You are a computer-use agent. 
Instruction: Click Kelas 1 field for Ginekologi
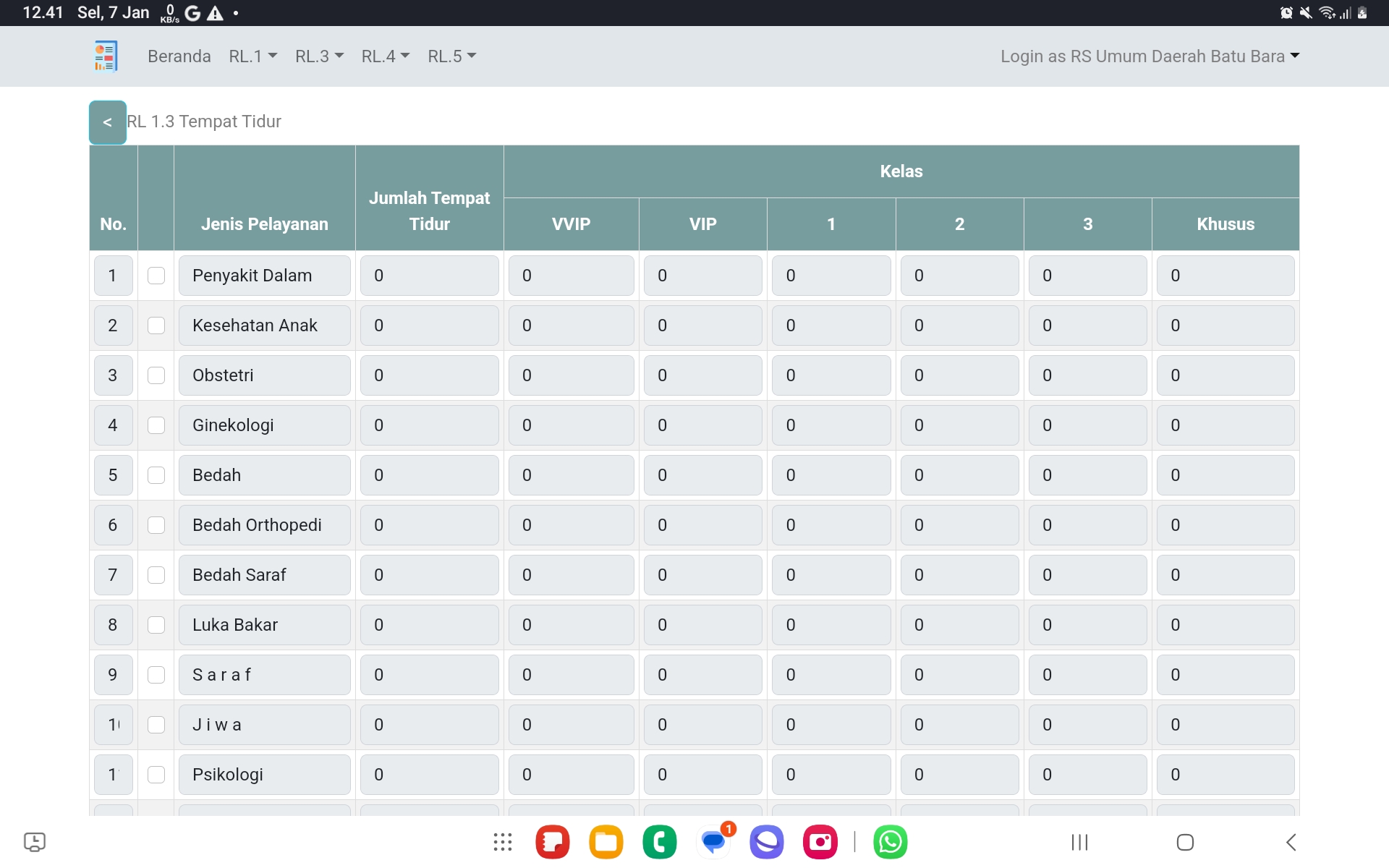tap(831, 425)
